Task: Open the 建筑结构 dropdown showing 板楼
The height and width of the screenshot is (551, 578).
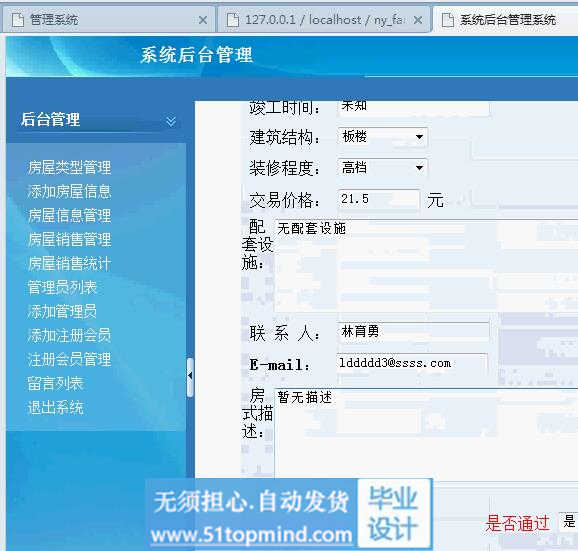Action: coord(382,137)
